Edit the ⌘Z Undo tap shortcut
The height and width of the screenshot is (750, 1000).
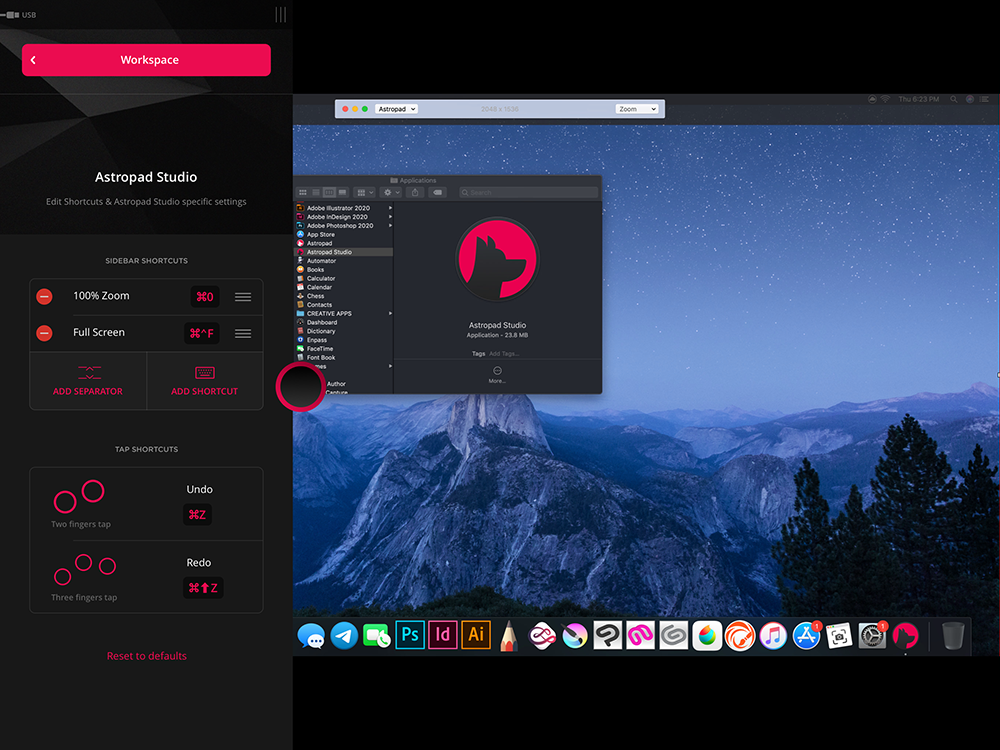point(197,515)
